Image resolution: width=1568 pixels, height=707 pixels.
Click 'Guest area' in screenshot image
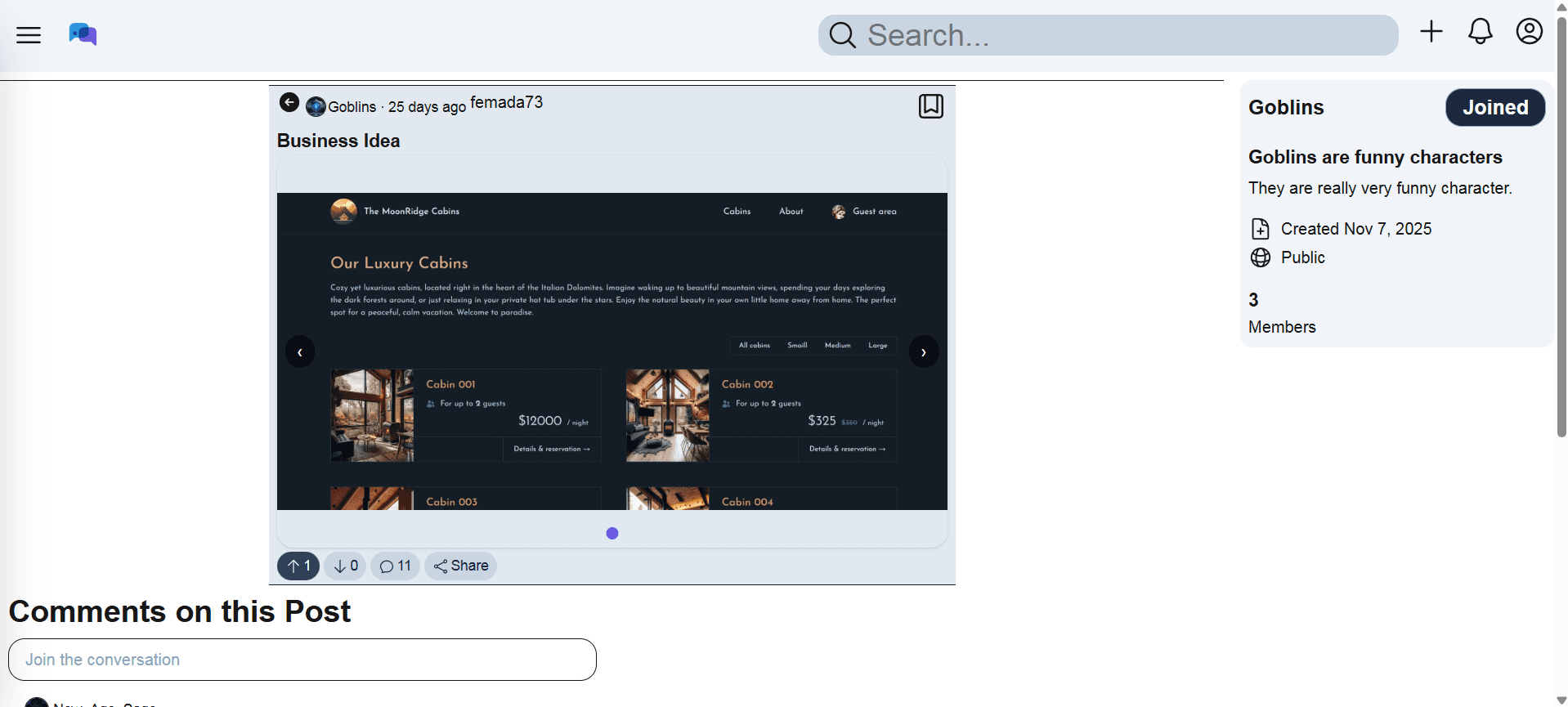point(864,212)
